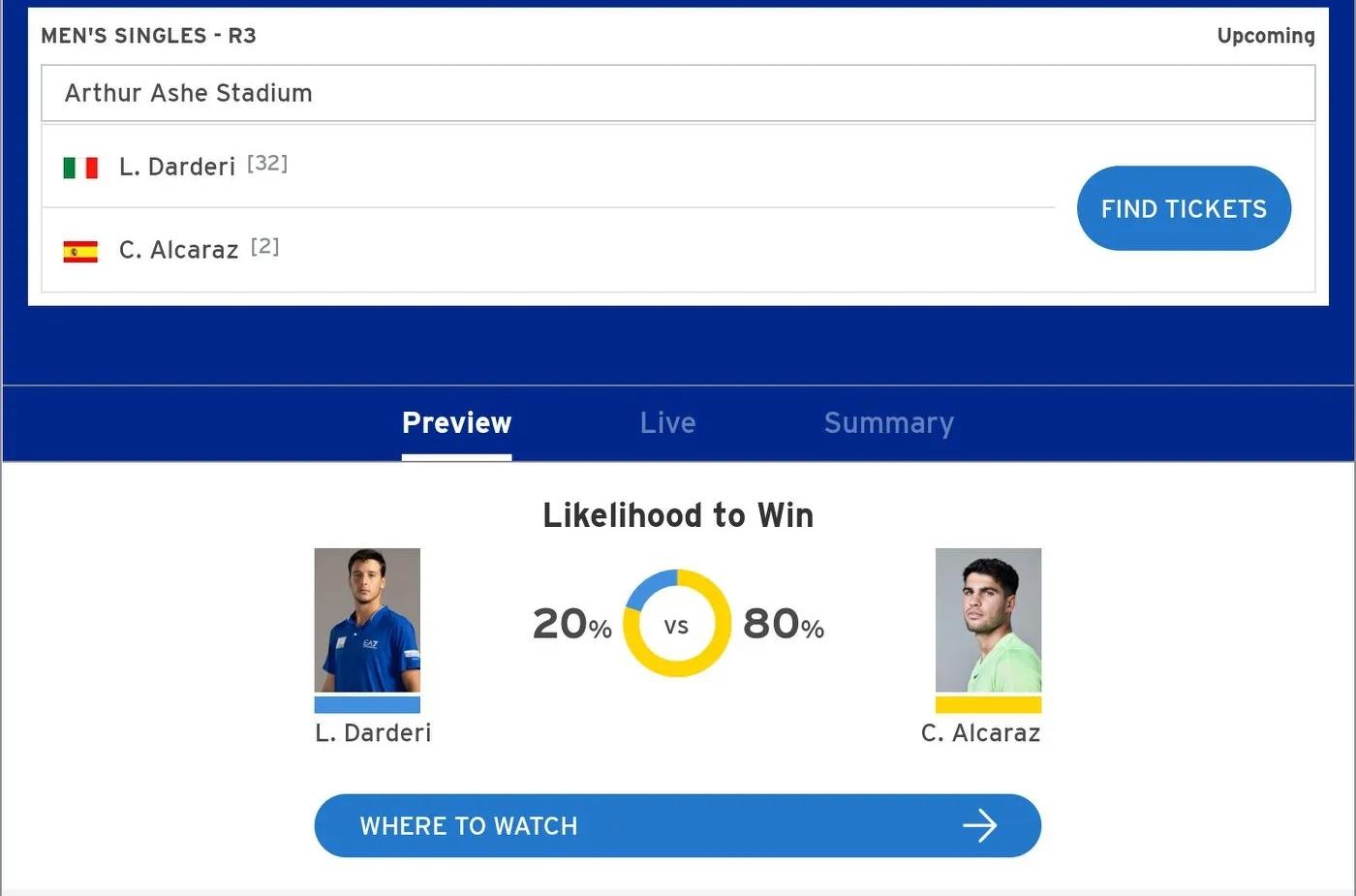Screen dimensions: 1356x896
Task: Click the 20% likelihood figure
Action: (x=572, y=624)
